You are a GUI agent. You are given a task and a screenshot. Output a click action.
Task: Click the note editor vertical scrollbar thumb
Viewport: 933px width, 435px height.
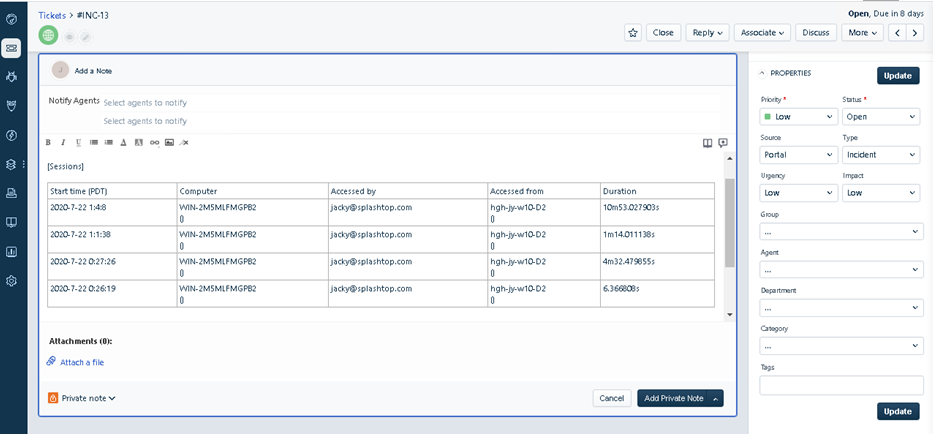click(730, 222)
